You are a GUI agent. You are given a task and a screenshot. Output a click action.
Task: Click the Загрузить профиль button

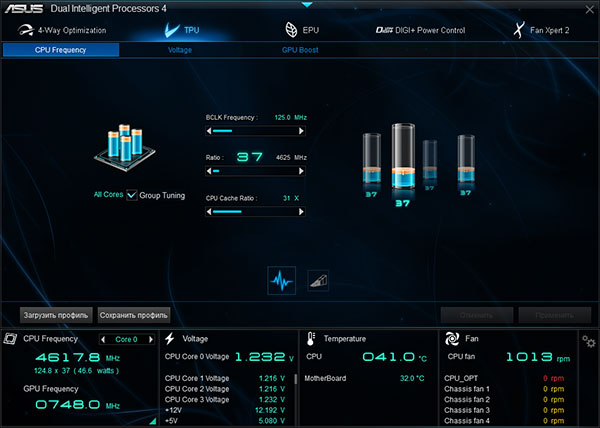tap(56, 315)
